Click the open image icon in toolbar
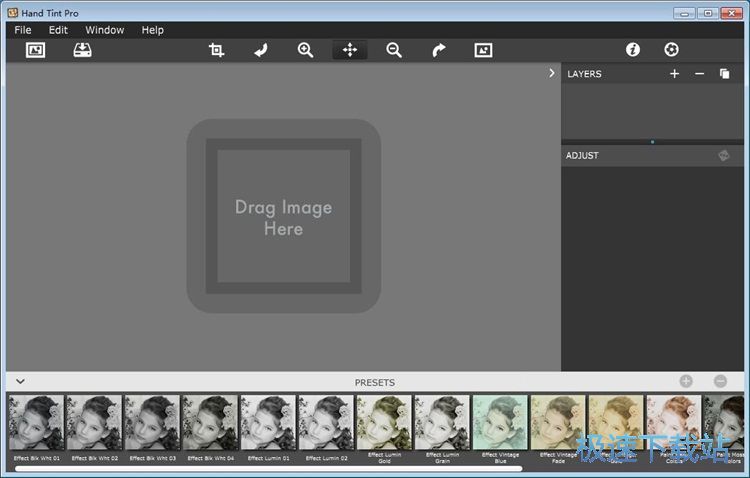 (x=36, y=50)
